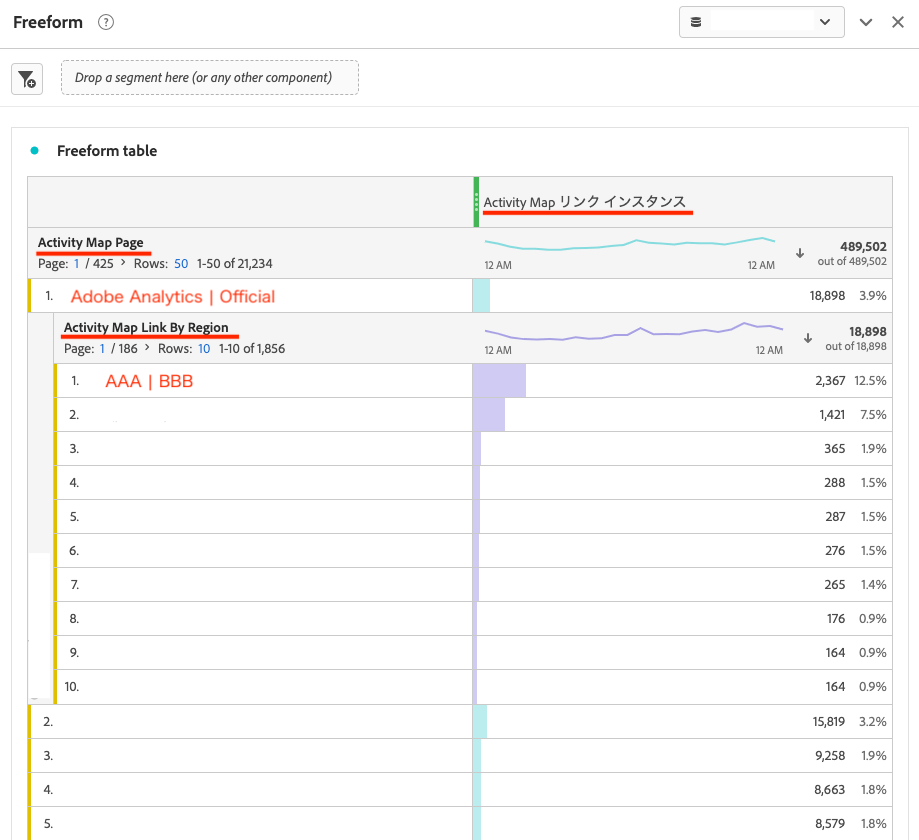Collapse the Freeform panel with the chevron
919x840 pixels.
866,22
